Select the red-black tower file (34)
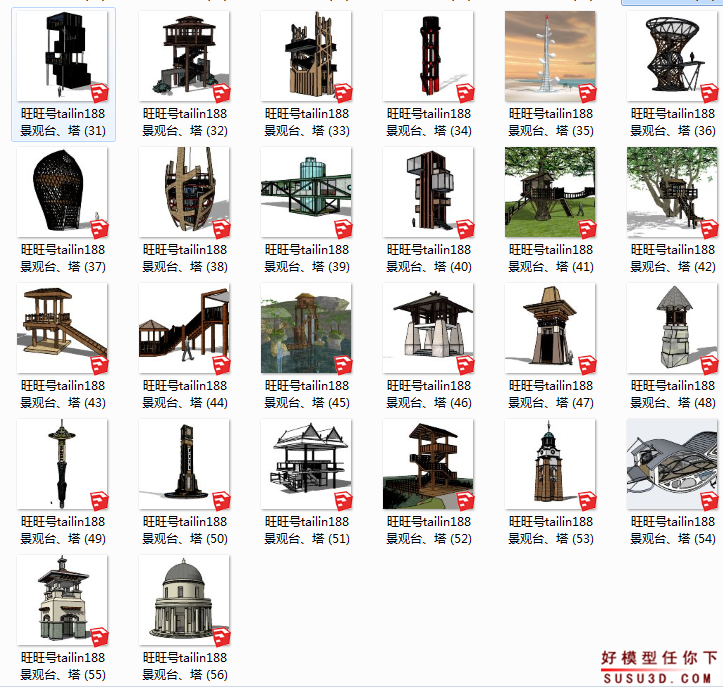The height and width of the screenshot is (687, 723). click(x=428, y=56)
